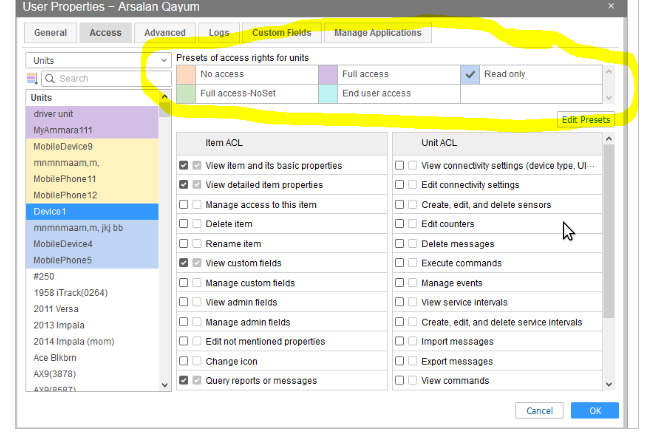The height and width of the screenshot is (434, 646).
Task: Expand the presets list scroll arrow
Action: pyautogui.click(x=609, y=97)
